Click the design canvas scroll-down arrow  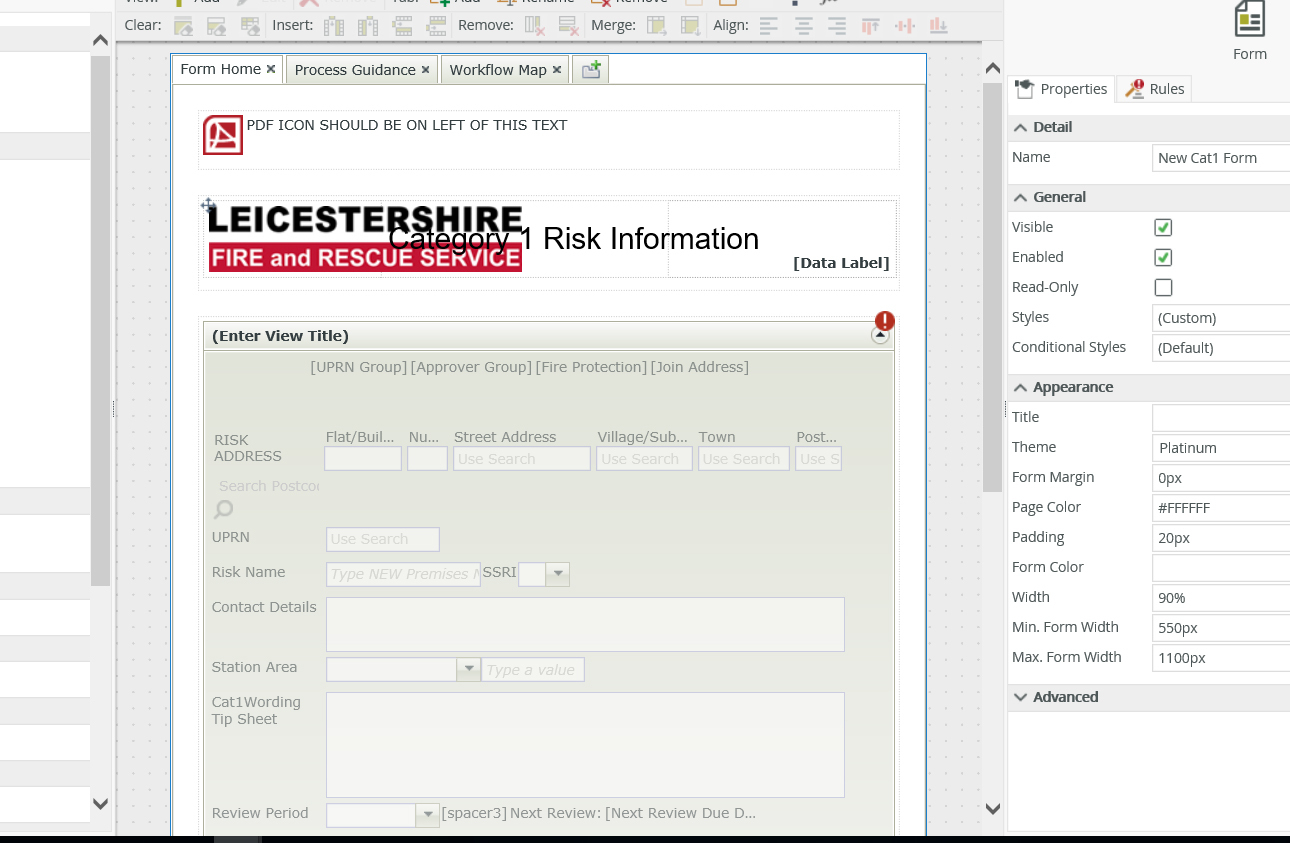[992, 808]
